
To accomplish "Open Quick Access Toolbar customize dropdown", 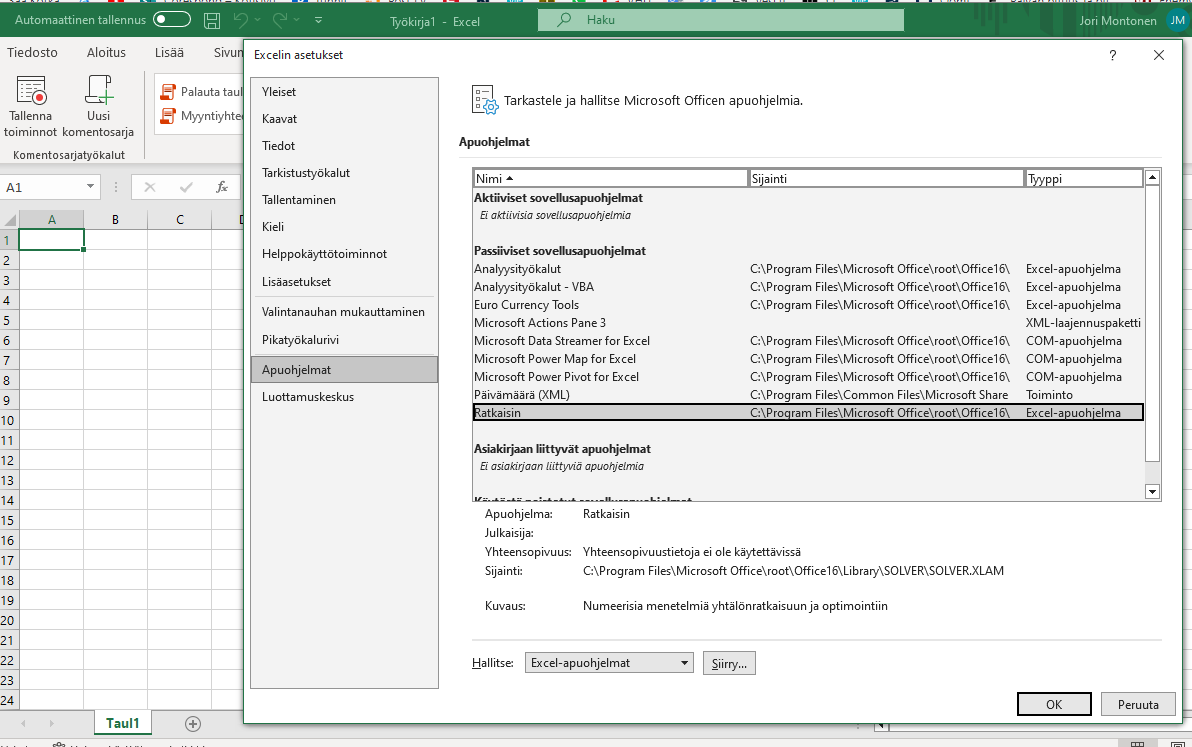I will (x=318, y=20).
